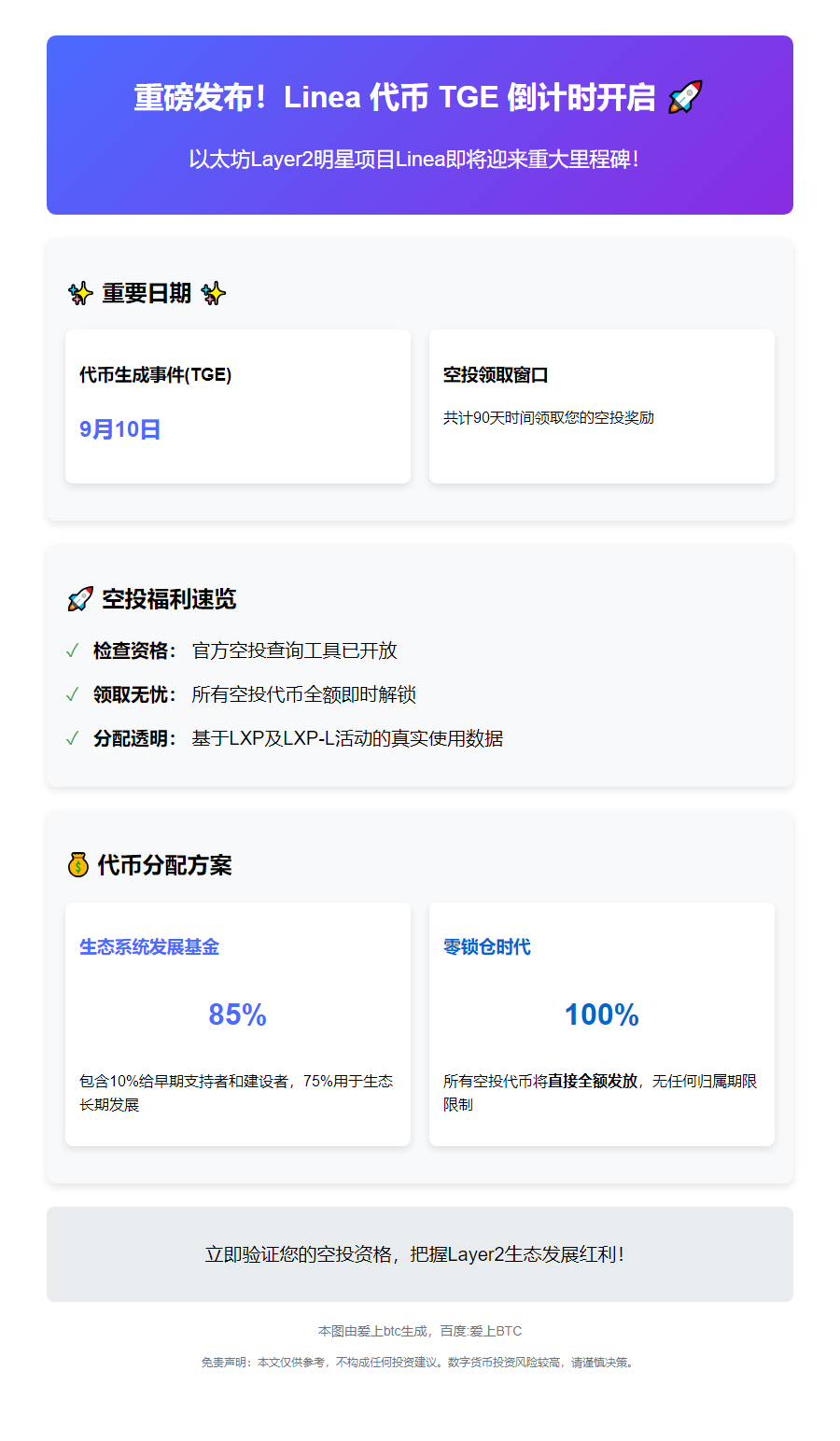Click the green checkmark beside 分配透明
Screen dimensions: 840x1441
coord(74,738)
